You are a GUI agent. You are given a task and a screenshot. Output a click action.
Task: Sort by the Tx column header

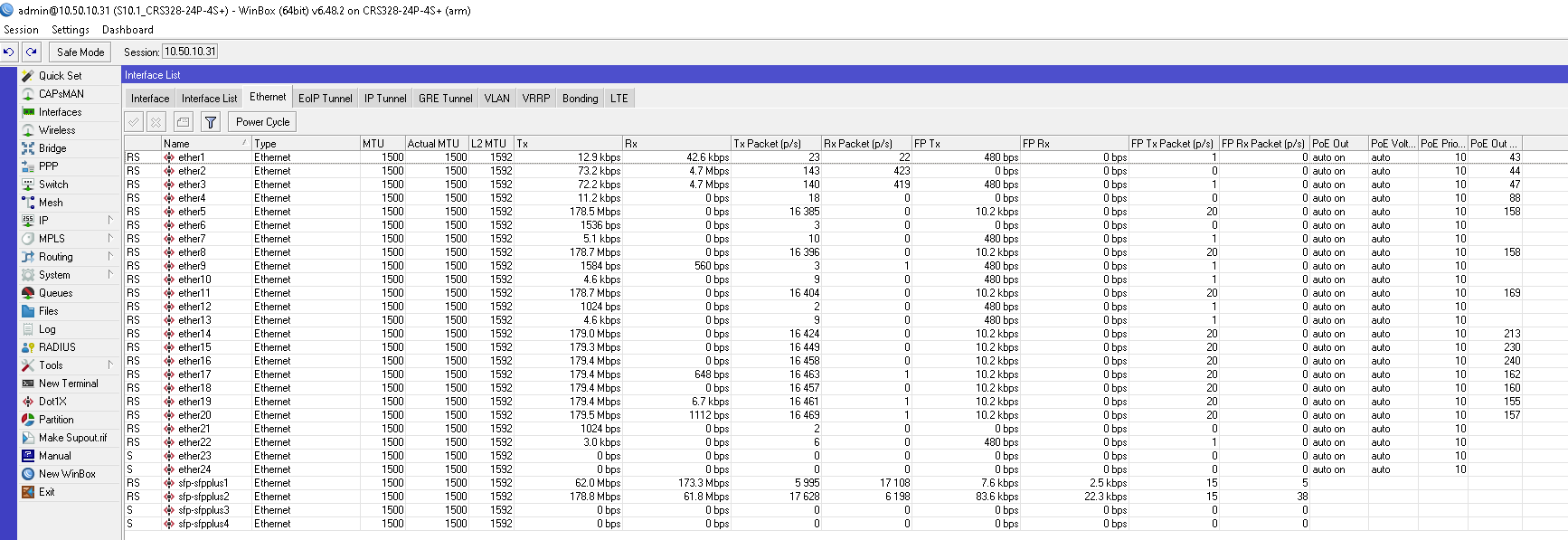click(568, 144)
